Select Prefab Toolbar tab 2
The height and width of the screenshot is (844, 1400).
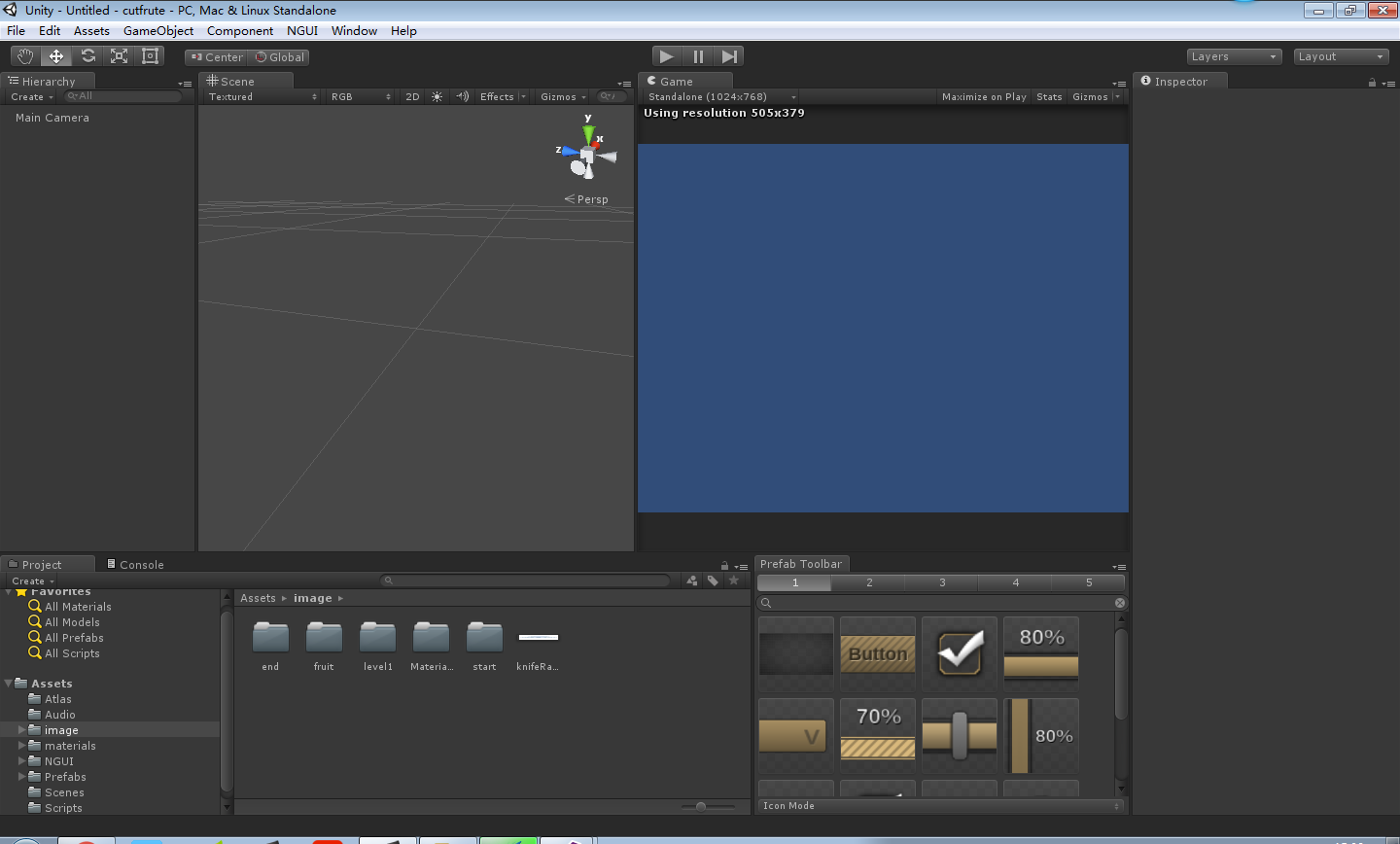[869, 582]
